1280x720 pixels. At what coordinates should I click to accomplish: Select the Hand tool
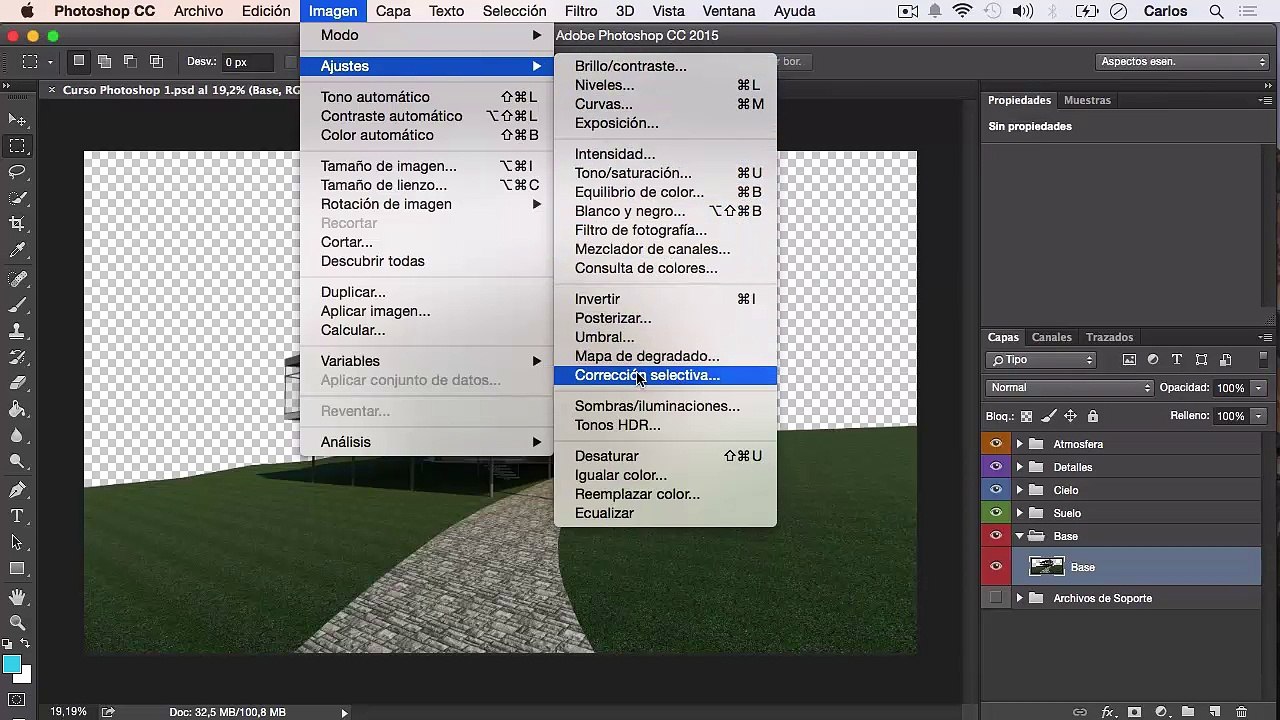17,597
